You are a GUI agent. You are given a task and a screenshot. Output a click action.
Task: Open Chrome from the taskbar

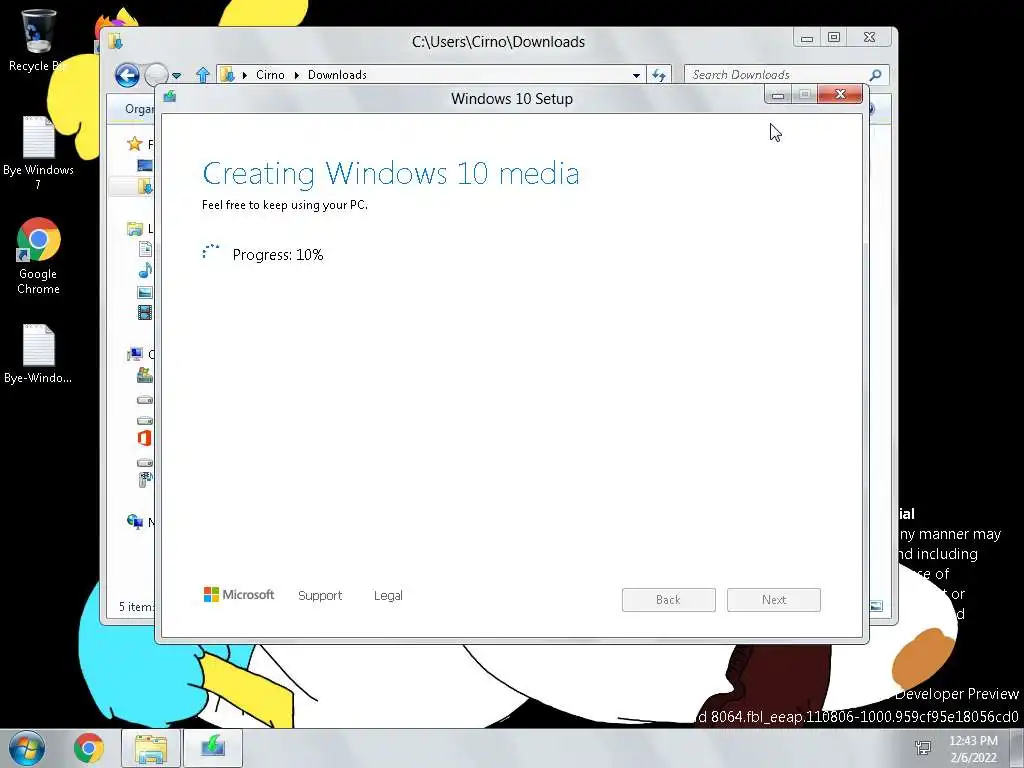89,748
